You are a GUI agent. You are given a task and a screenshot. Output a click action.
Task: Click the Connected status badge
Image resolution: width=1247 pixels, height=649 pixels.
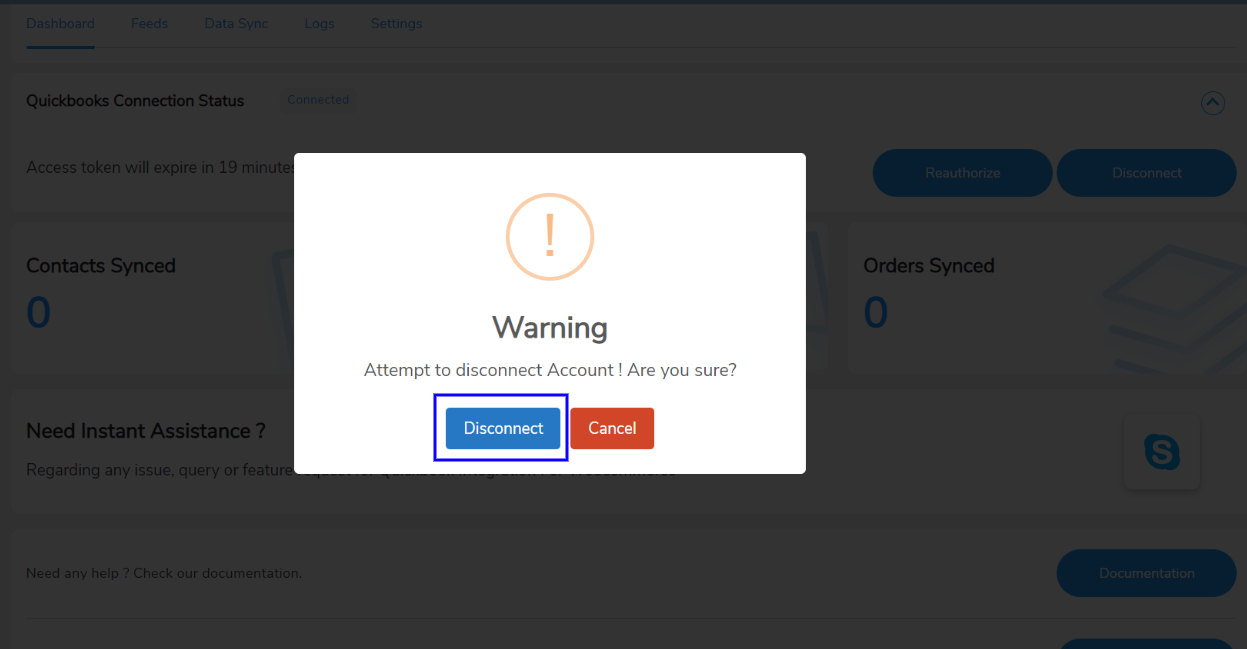(x=318, y=99)
